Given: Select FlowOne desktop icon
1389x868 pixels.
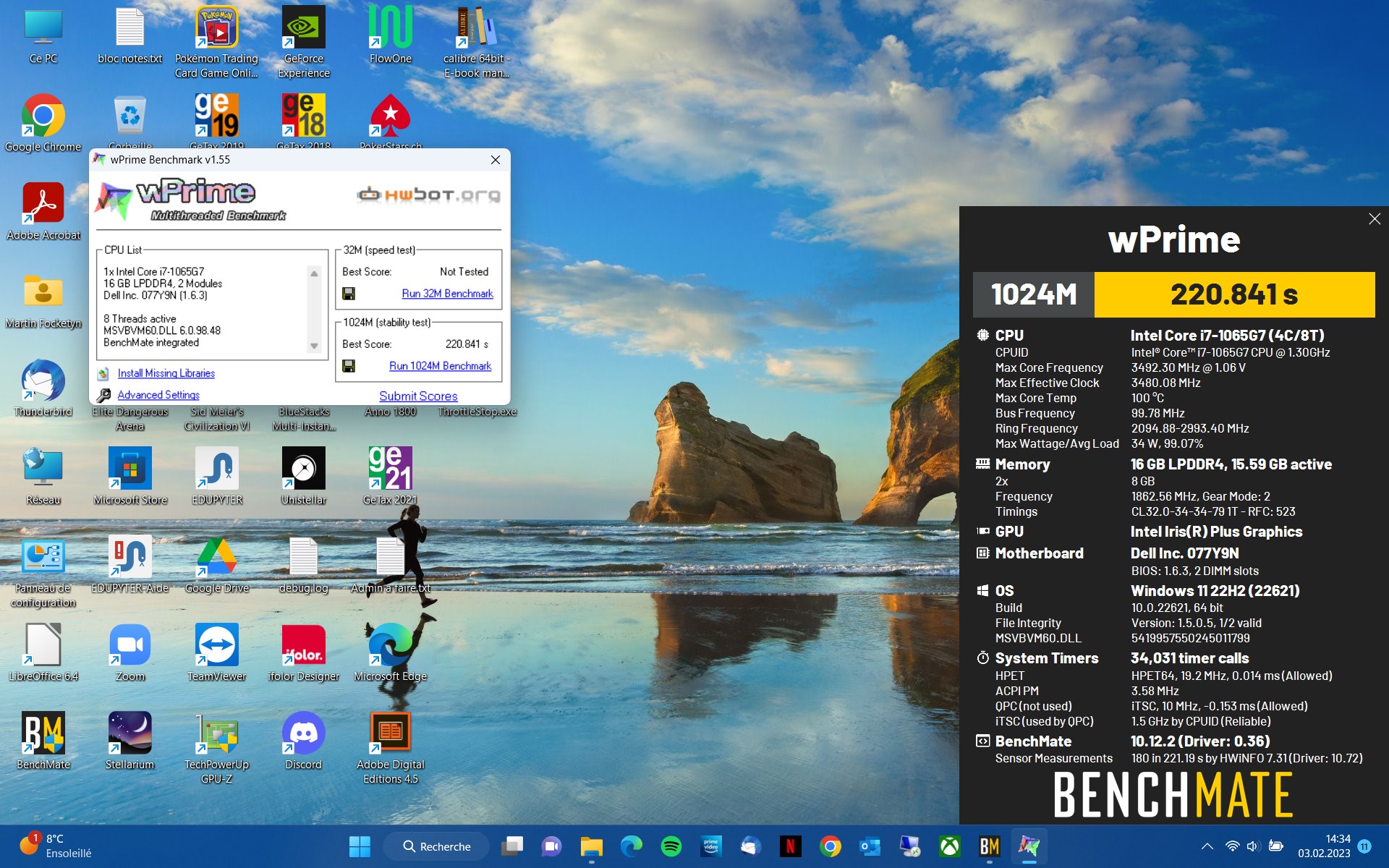Looking at the screenshot, I should pos(391,36).
